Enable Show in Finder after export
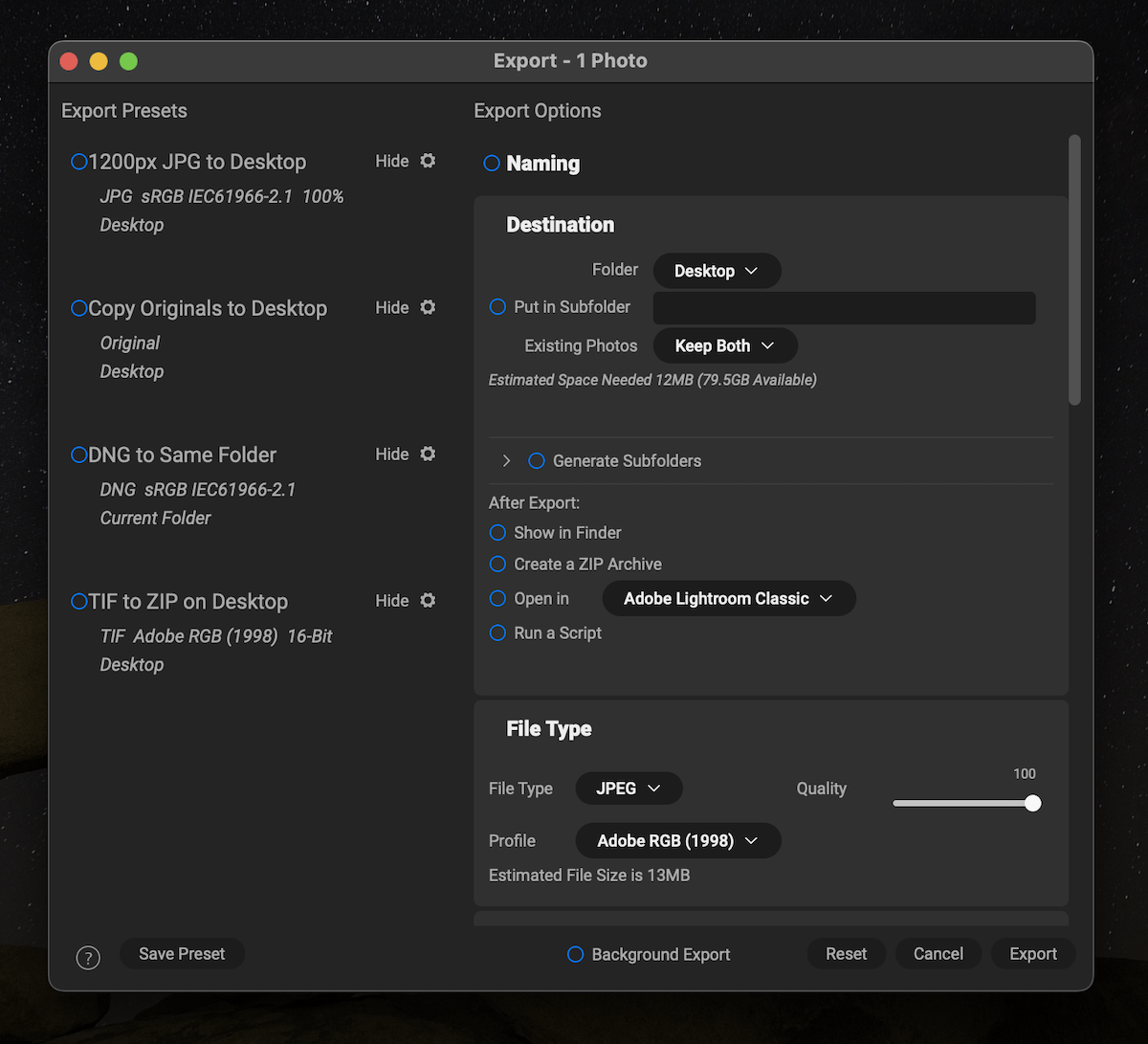This screenshot has height=1044, width=1148. [x=497, y=532]
